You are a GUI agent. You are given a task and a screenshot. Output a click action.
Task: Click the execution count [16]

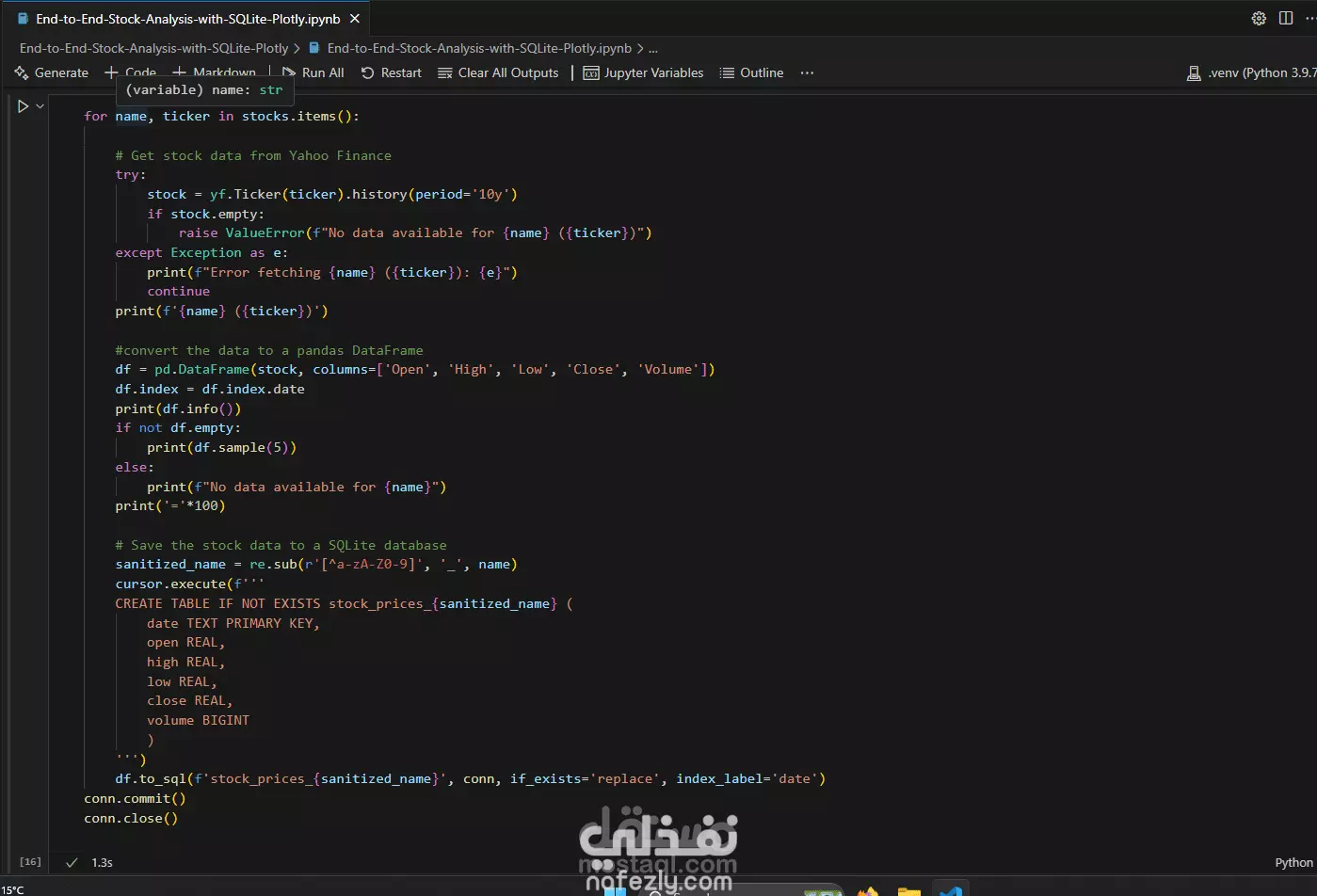(30, 861)
